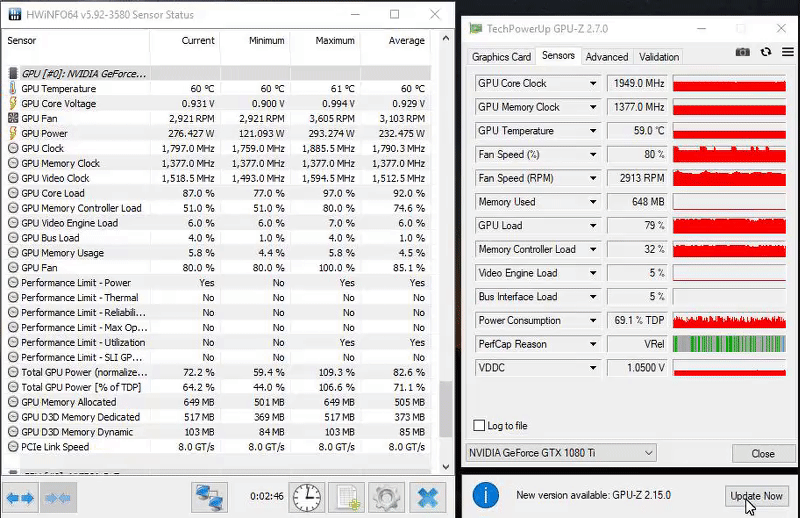Click the PCIe Link Speed row icon
This screenshot has width=800, height=518.
[13, 447]
